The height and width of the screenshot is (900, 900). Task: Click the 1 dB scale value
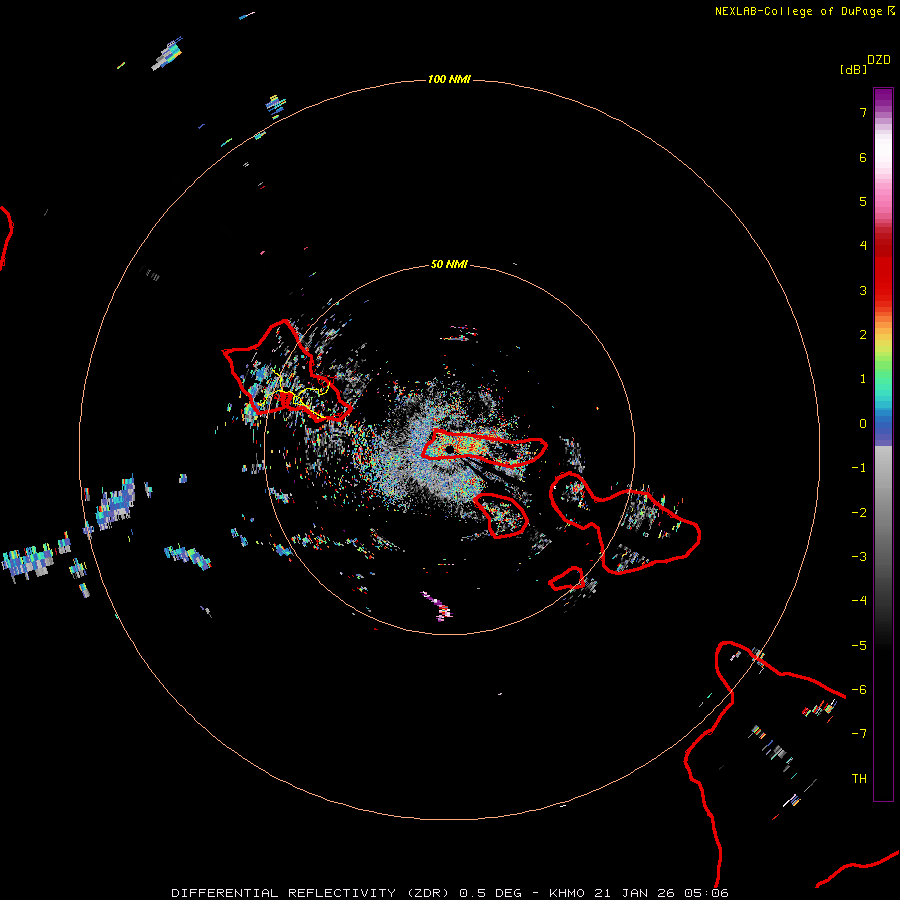pos(863,379)
